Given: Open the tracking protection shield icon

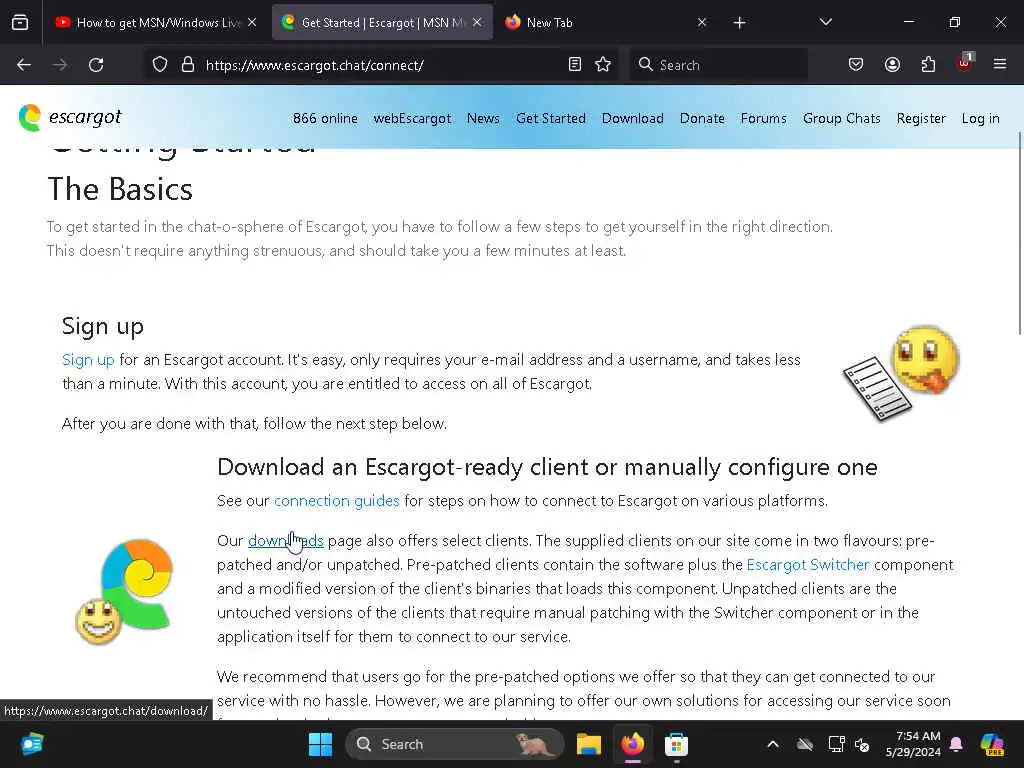Looking at the screenshot, I should pyautogui.click(x=160, y=65).
